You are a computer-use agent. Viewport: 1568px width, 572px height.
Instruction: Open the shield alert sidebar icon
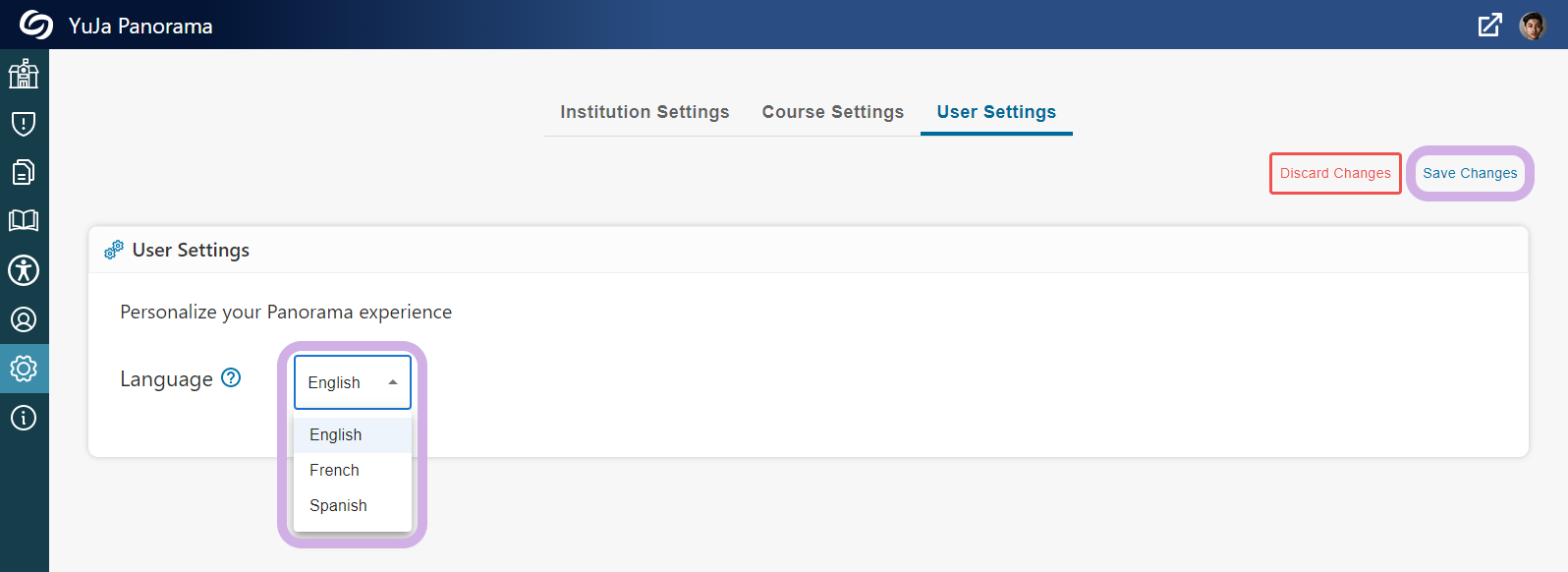pos(24,123)
